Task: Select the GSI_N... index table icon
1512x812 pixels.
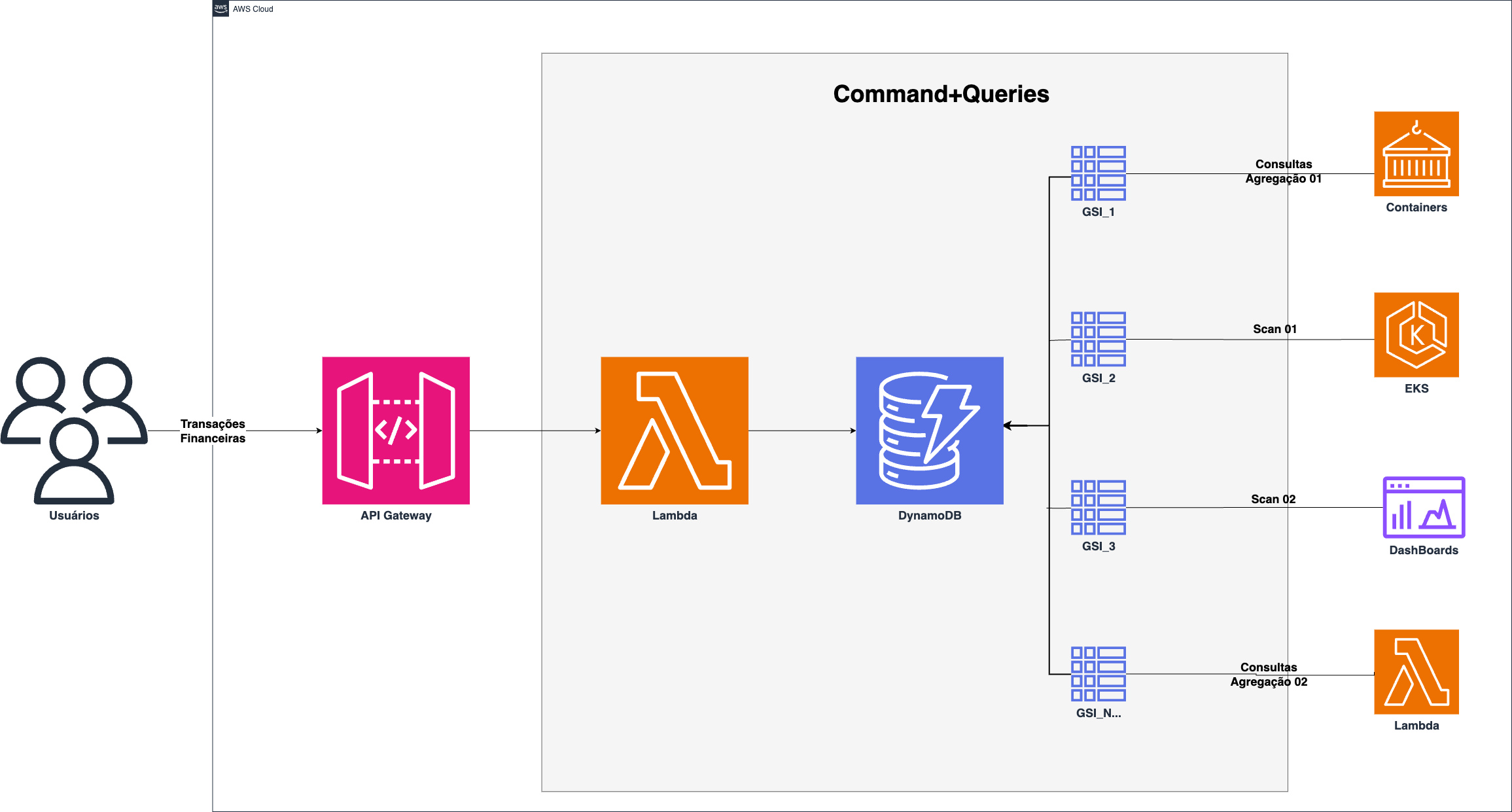Action: tap(1098, 674)
